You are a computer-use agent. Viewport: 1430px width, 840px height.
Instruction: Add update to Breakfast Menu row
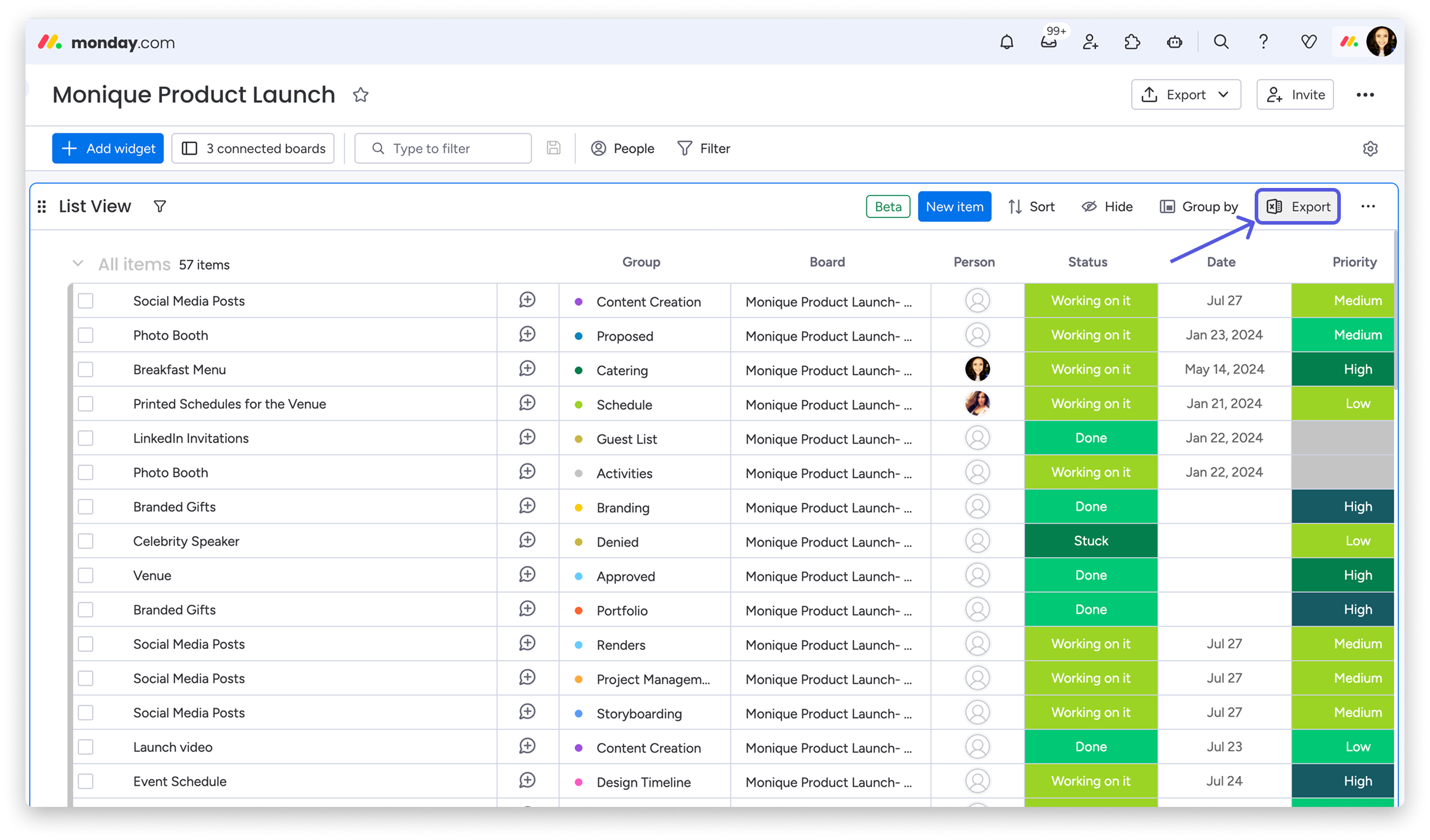click(527, 369)
